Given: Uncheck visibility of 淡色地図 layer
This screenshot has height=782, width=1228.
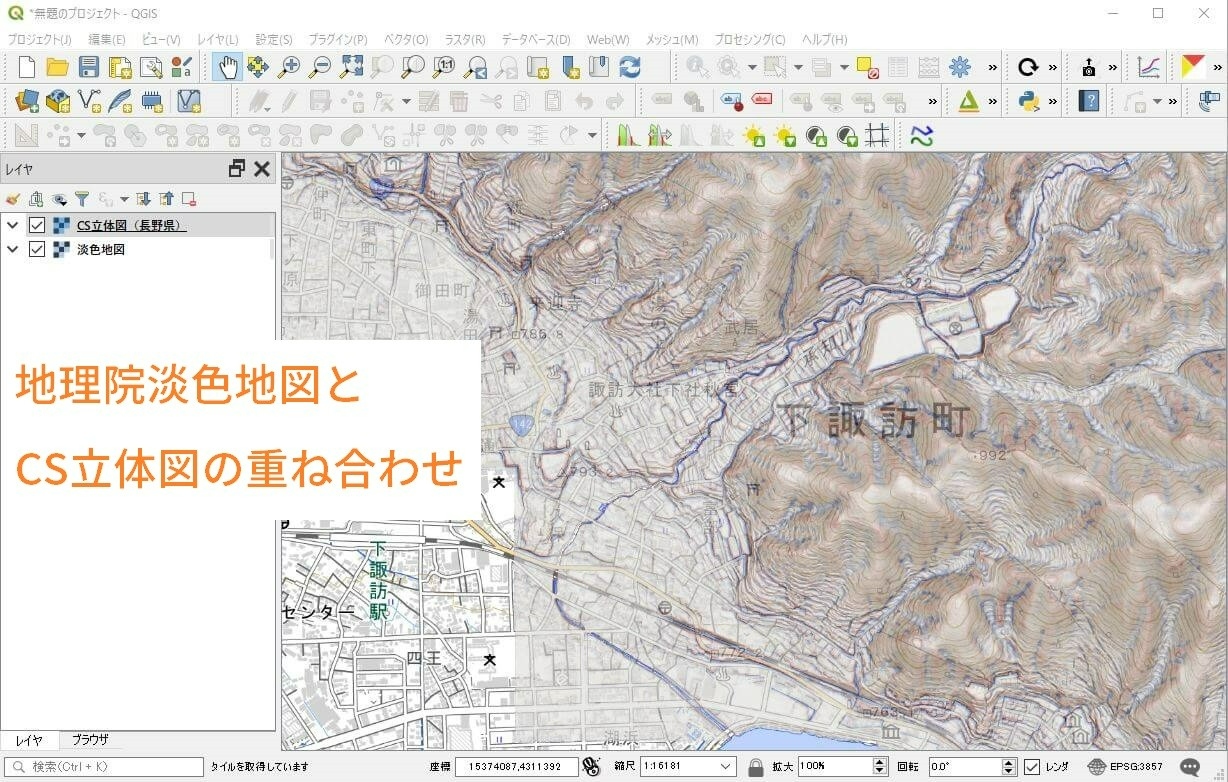Looking at the screenshot, I should pos(37,249).
